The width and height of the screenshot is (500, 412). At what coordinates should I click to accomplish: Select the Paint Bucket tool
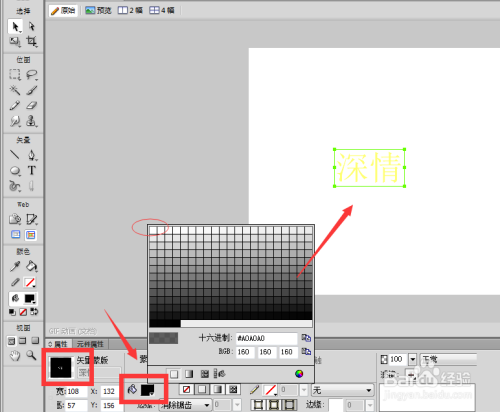point(32,266)
